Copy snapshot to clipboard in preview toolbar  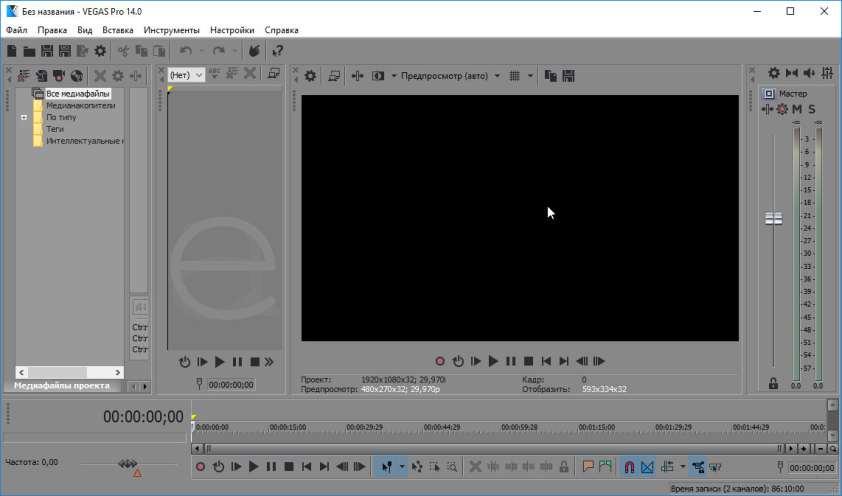point(550,76)
